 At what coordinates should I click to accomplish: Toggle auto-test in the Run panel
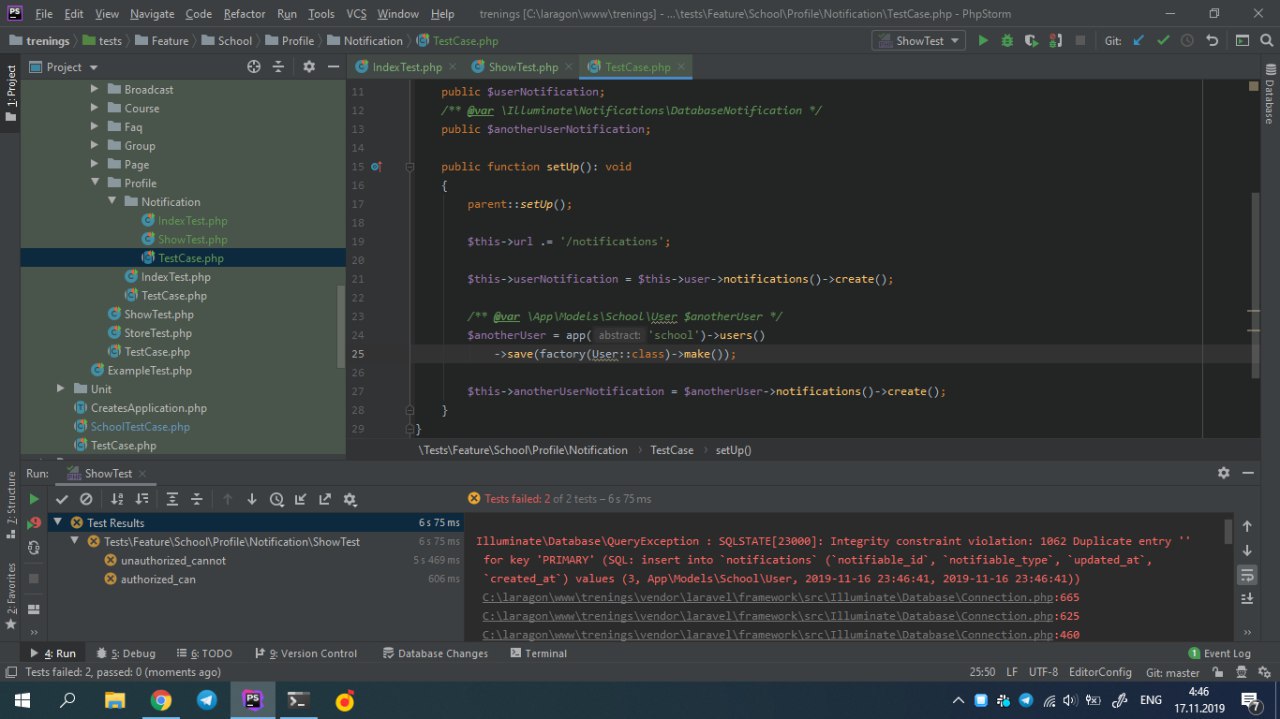pos(34,547)
